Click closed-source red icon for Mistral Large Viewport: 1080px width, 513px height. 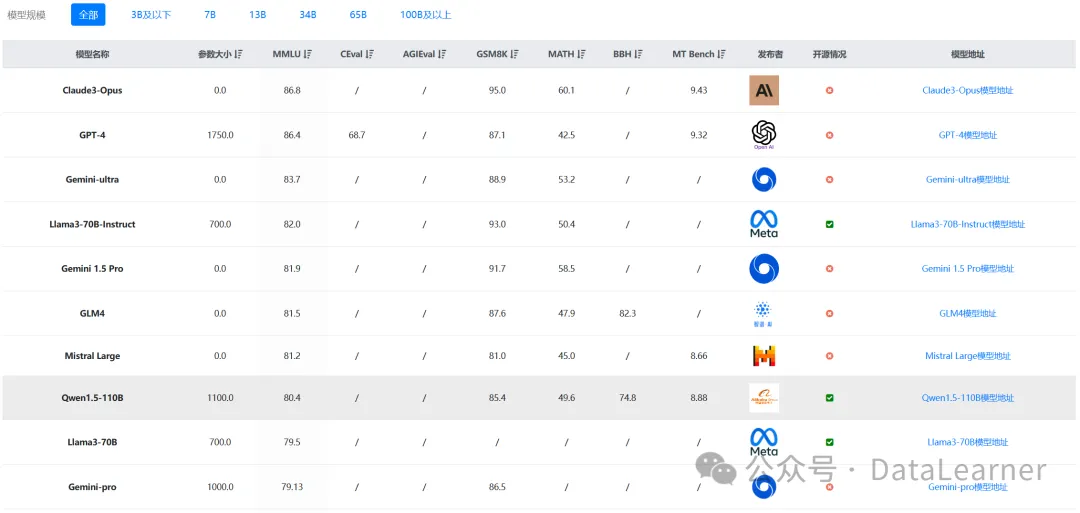pyautogui.click(x=829, y=356)
